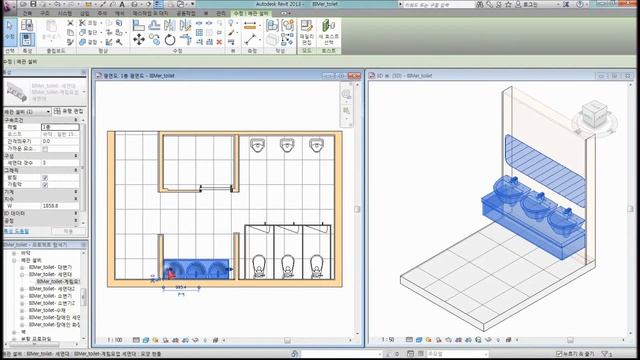
Task: Toggle the '가림막' checkbox under graphics properties
Action: pos(45,184)
